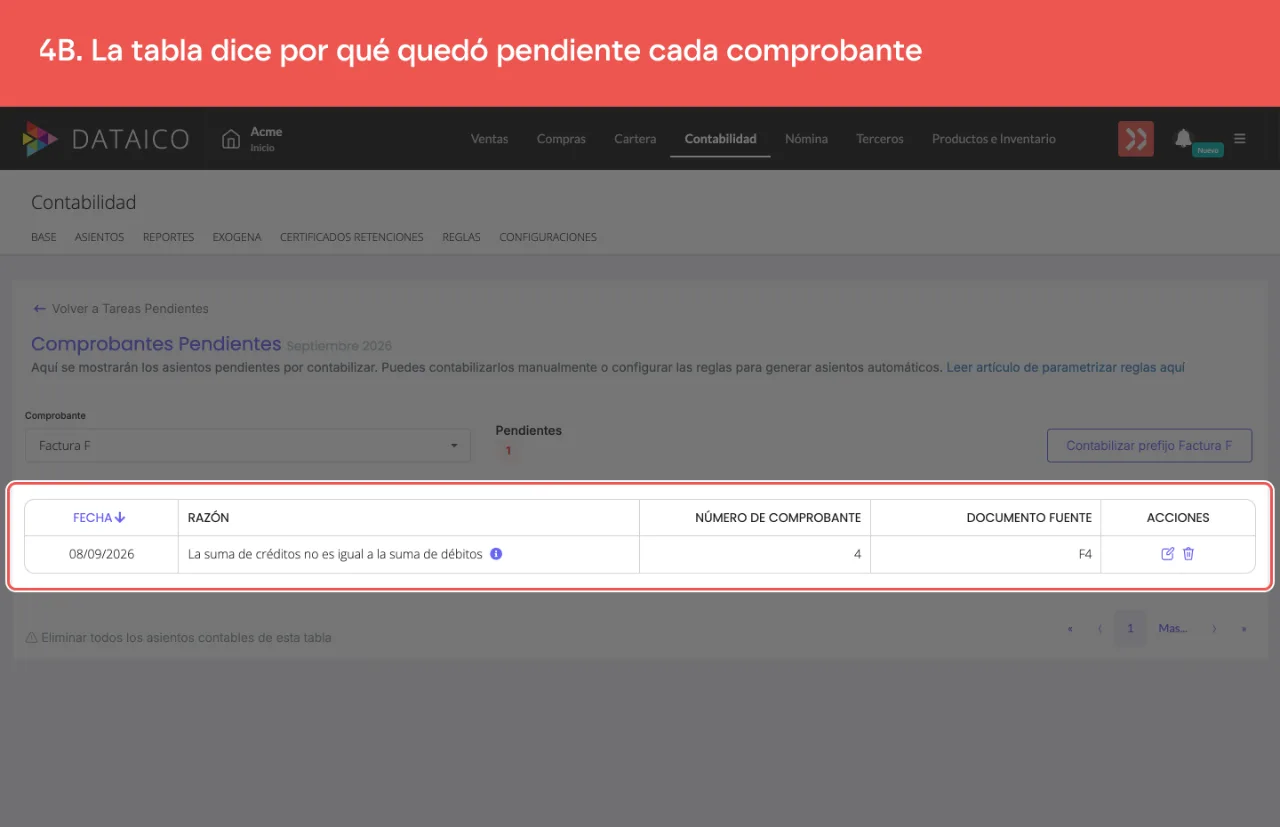Click Eliminar todos los asientos contables

click(x=179, y=637)
